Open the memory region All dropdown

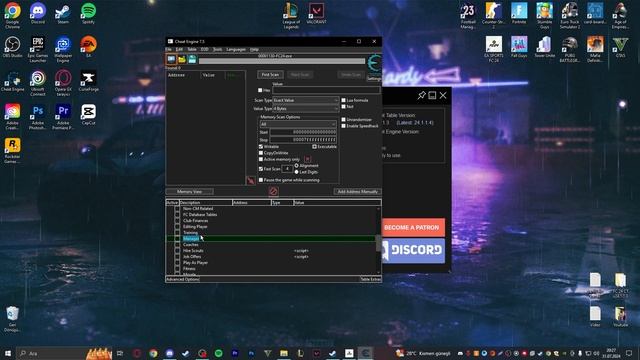298,124
